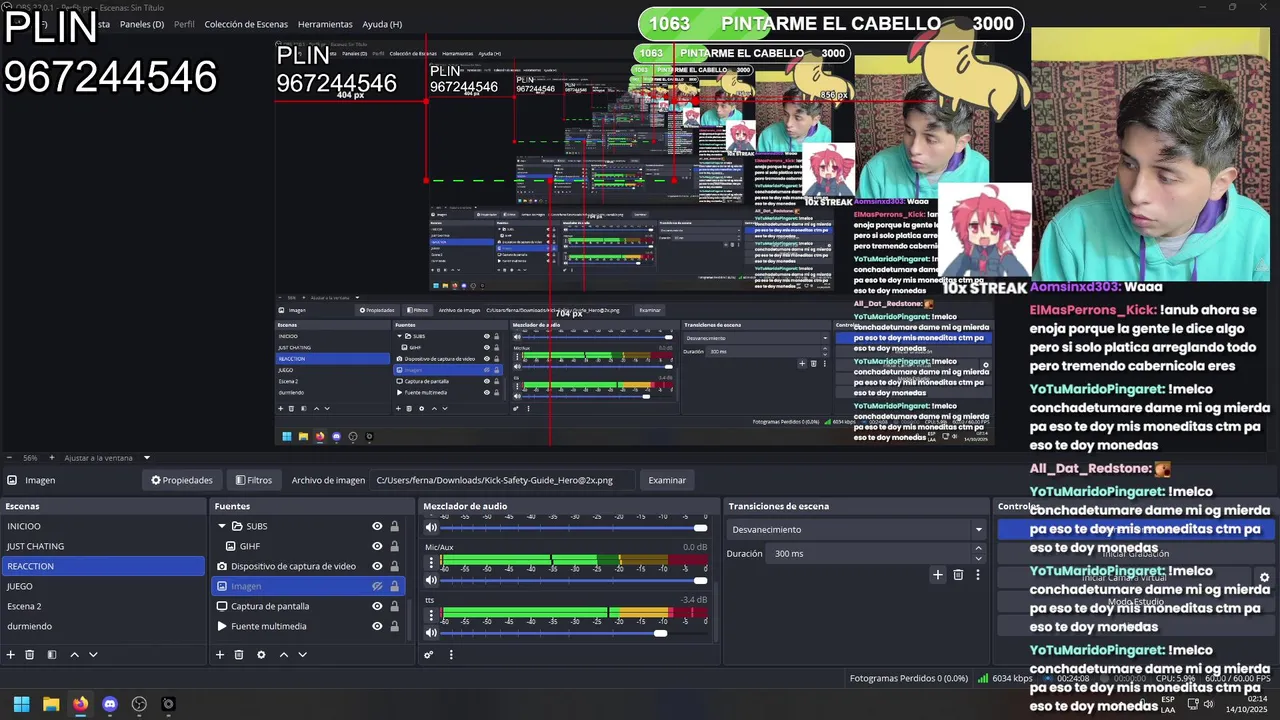1280x720 pixels.
Task: Open scene filters icon in Escenas toolbar
Action: [x=52, y=655]
